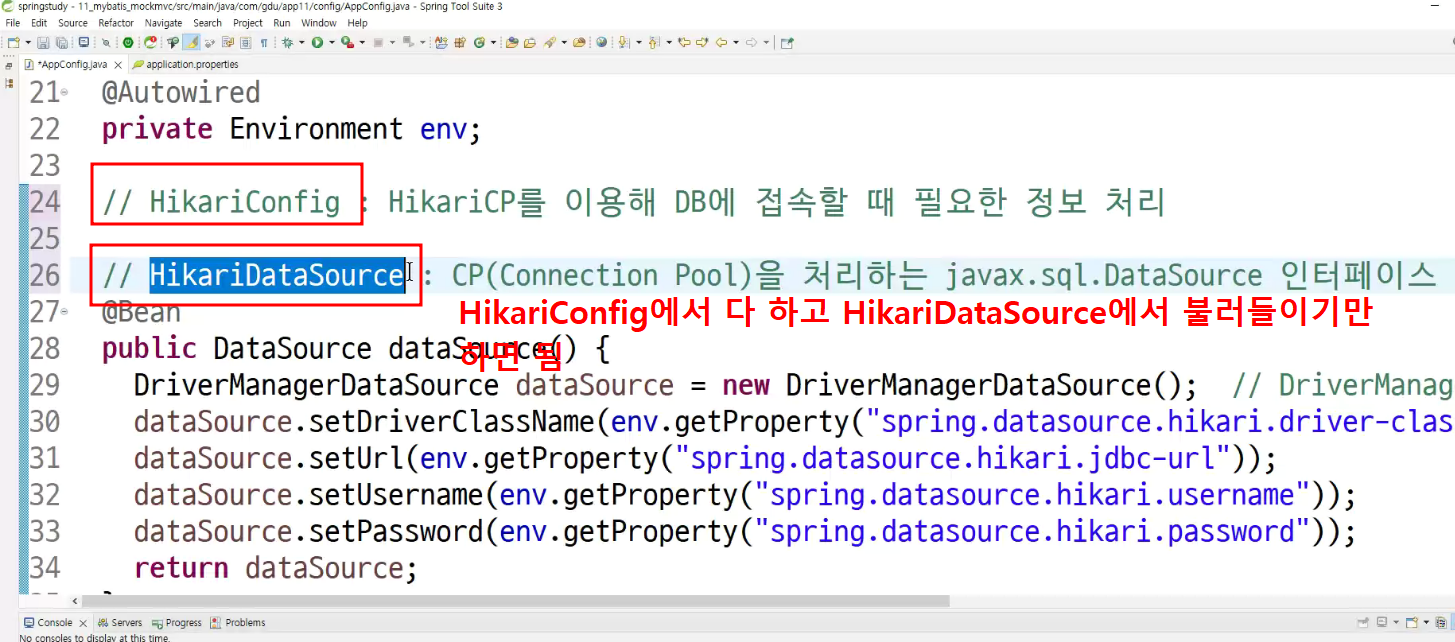Click "setUsername" on line 32
This screenshot has height=642, width=1455.
coord(397,495)
